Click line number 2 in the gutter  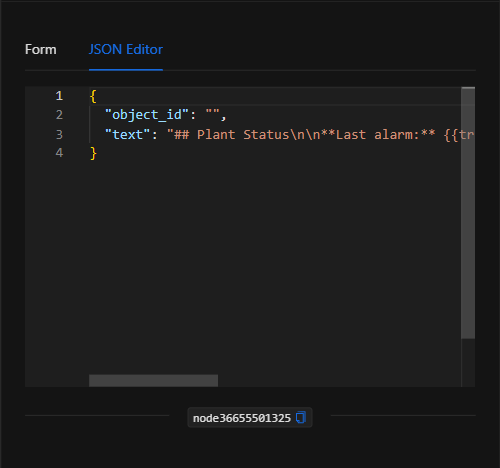pyautogui.click(x=59, y=115)
